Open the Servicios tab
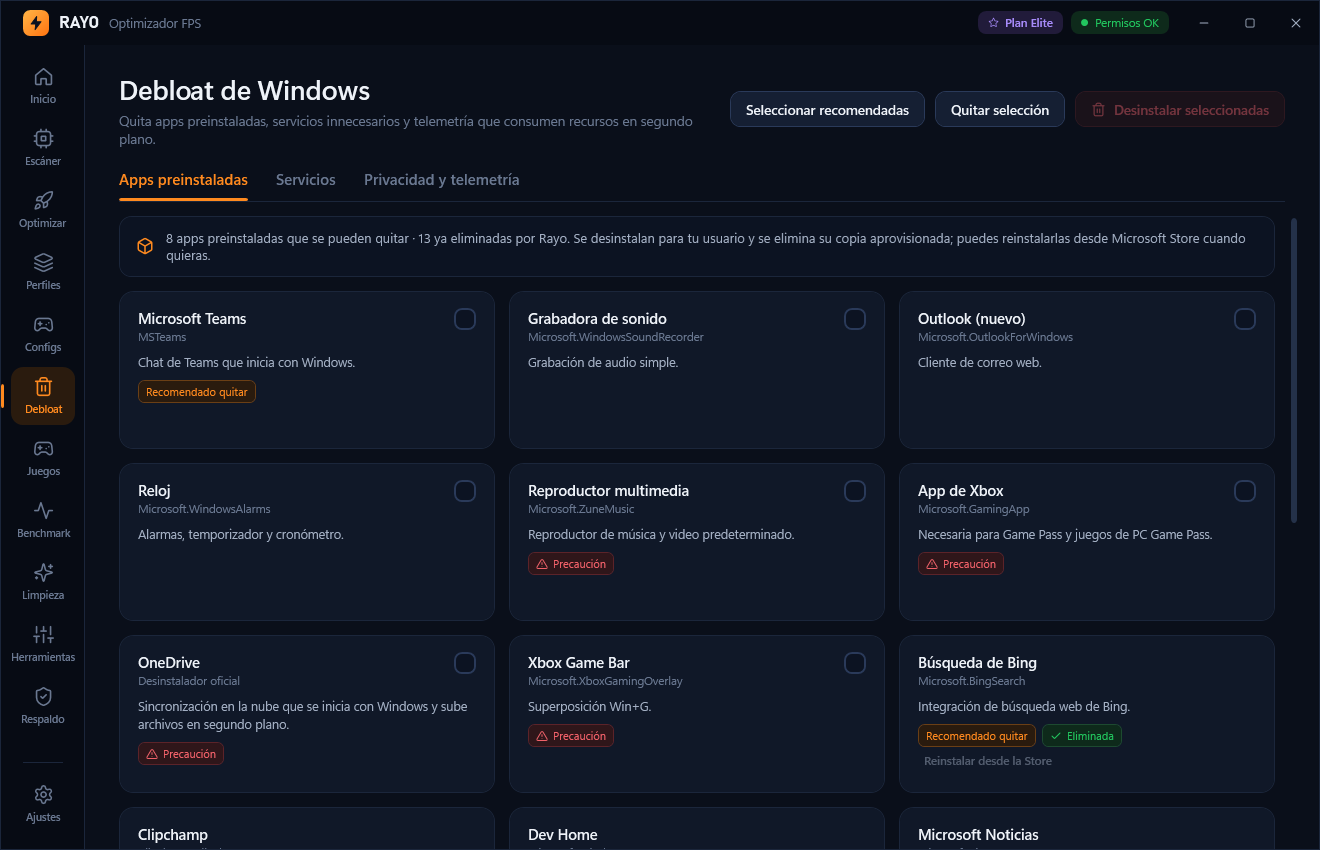Image resolution: width=1320 pixels, height=850 pixels. 306,180
